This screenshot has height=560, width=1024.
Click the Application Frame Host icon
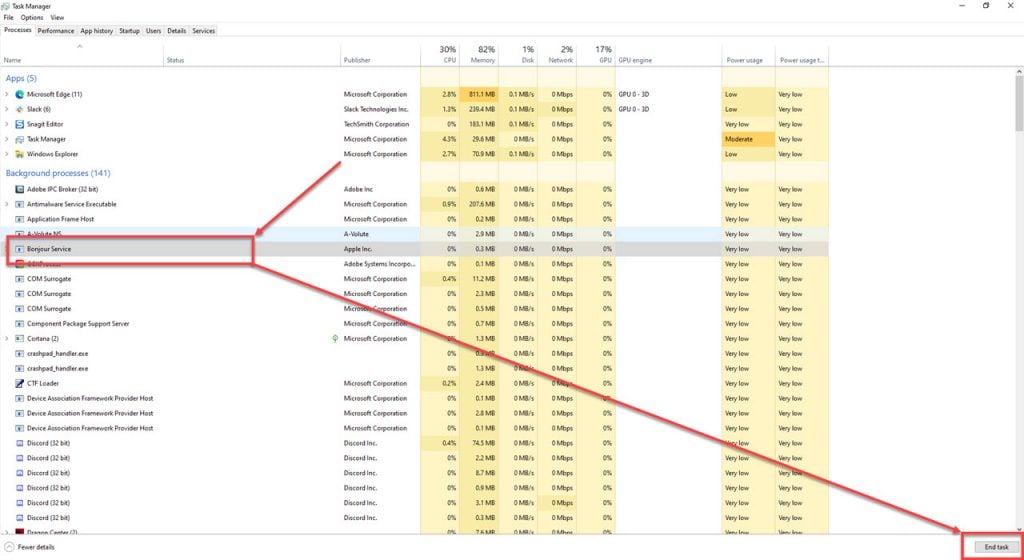20,219
